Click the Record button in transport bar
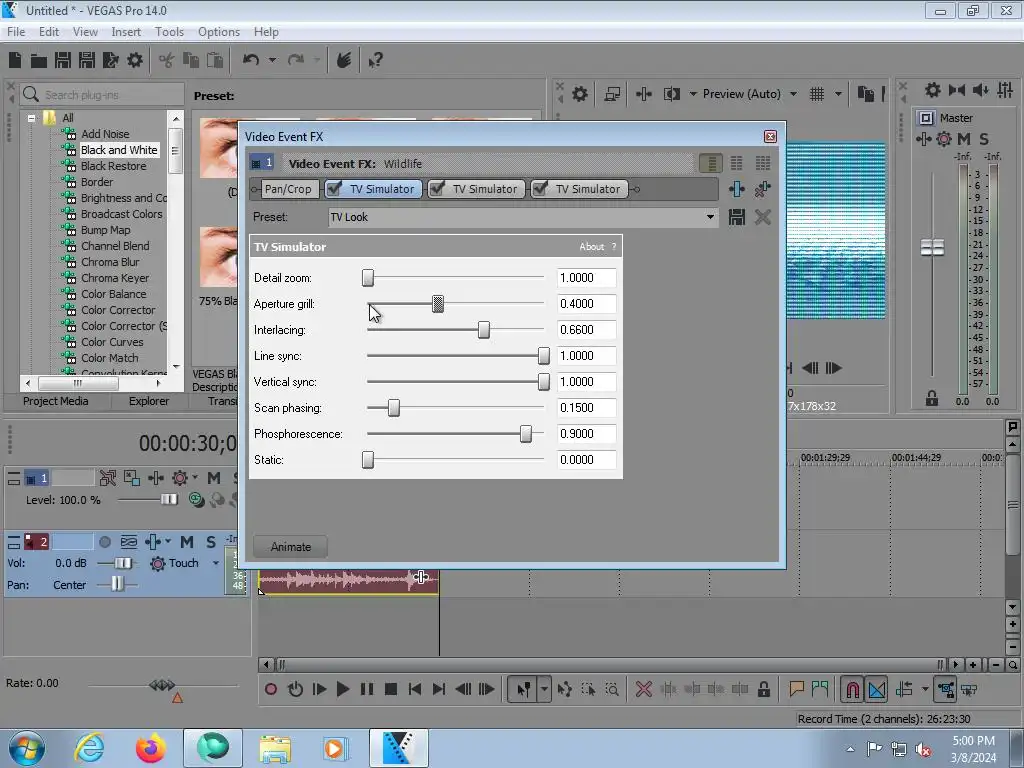The height and width of the screenshot is (768, 1024). coord(270,689)
